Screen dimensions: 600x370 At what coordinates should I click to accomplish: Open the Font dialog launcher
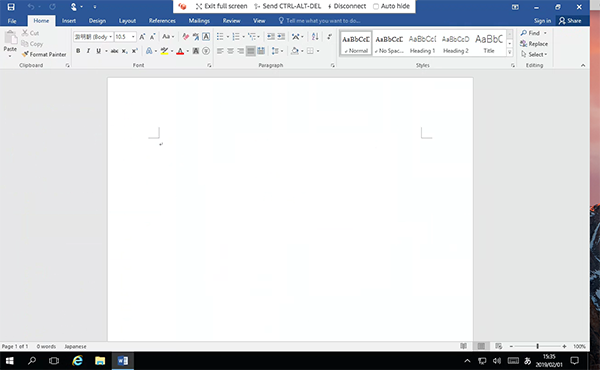pos(209,65)
